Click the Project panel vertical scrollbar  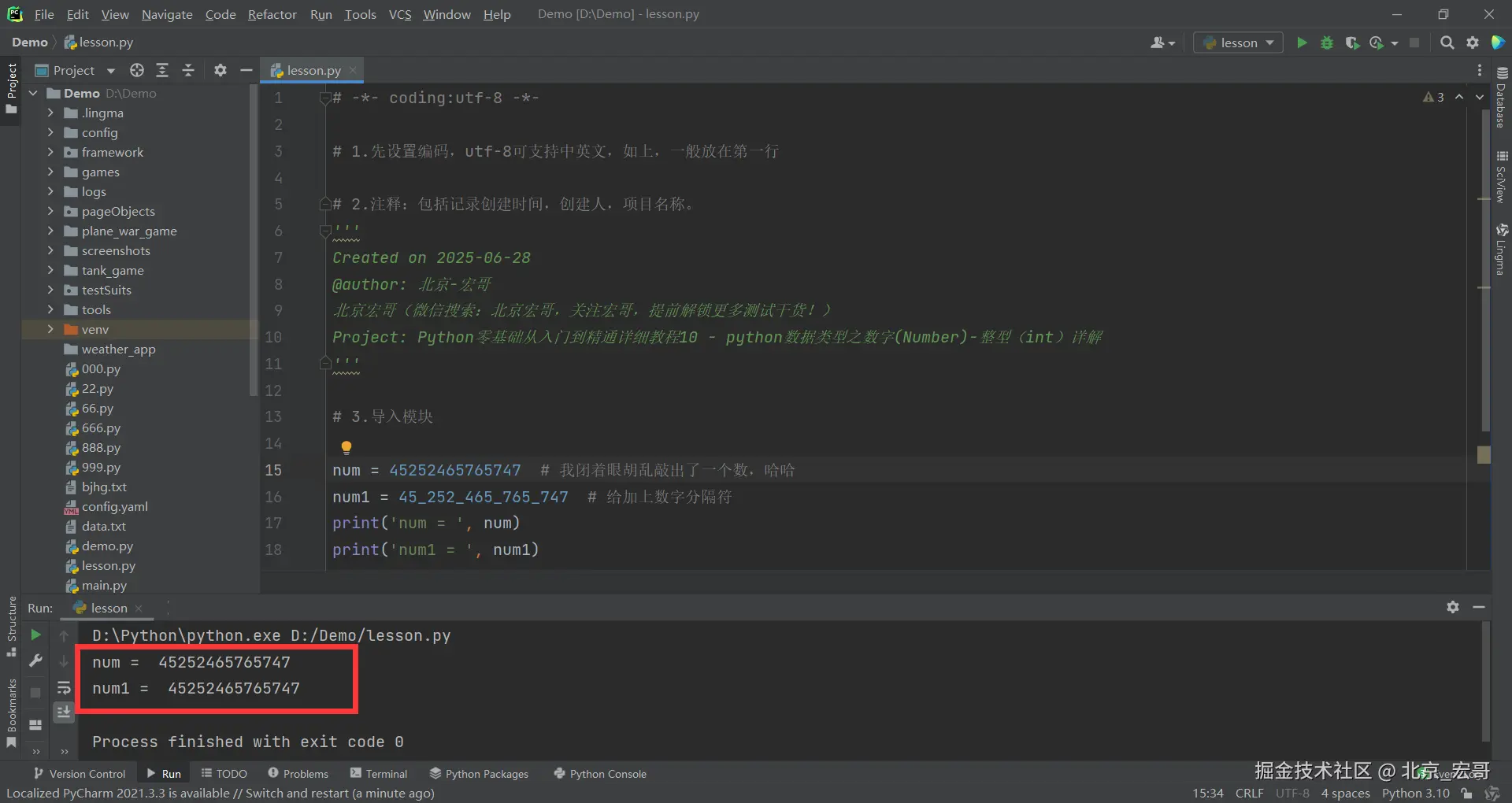point(253,240)
